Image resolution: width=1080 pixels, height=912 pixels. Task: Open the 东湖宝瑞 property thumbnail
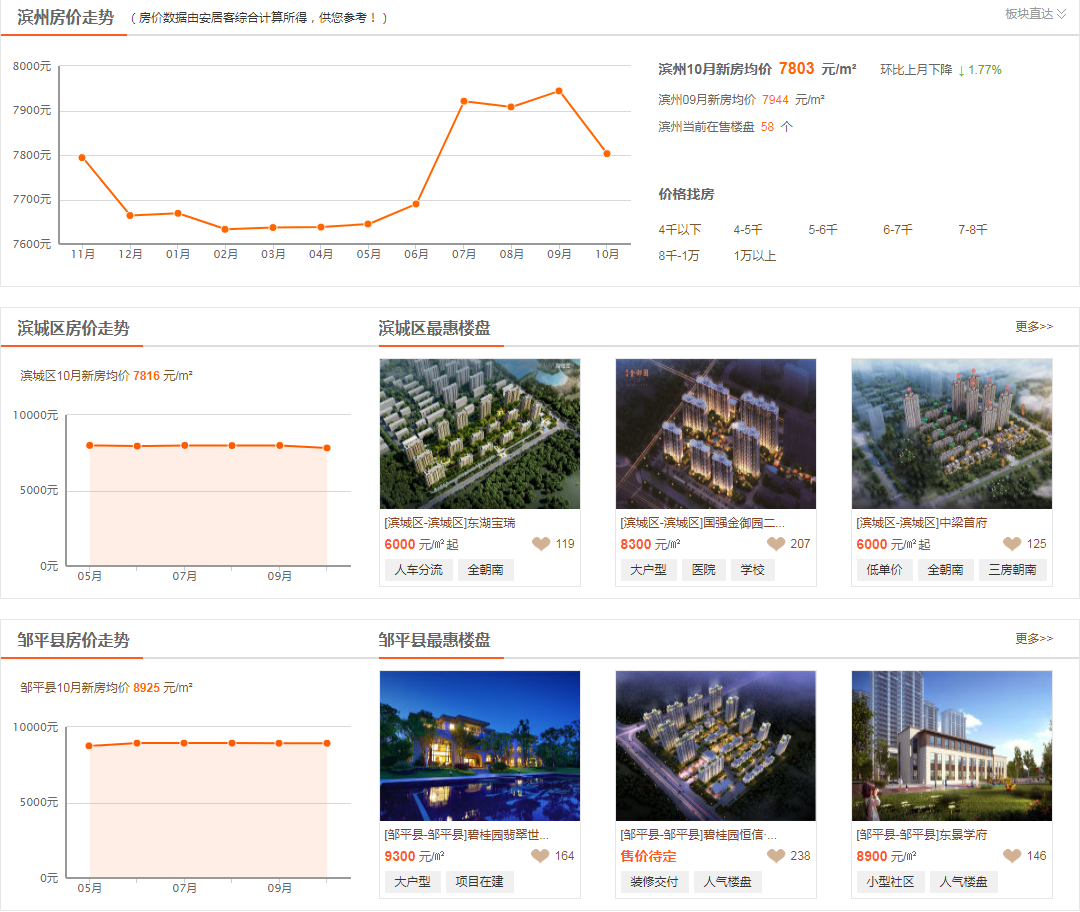point(479,432)
